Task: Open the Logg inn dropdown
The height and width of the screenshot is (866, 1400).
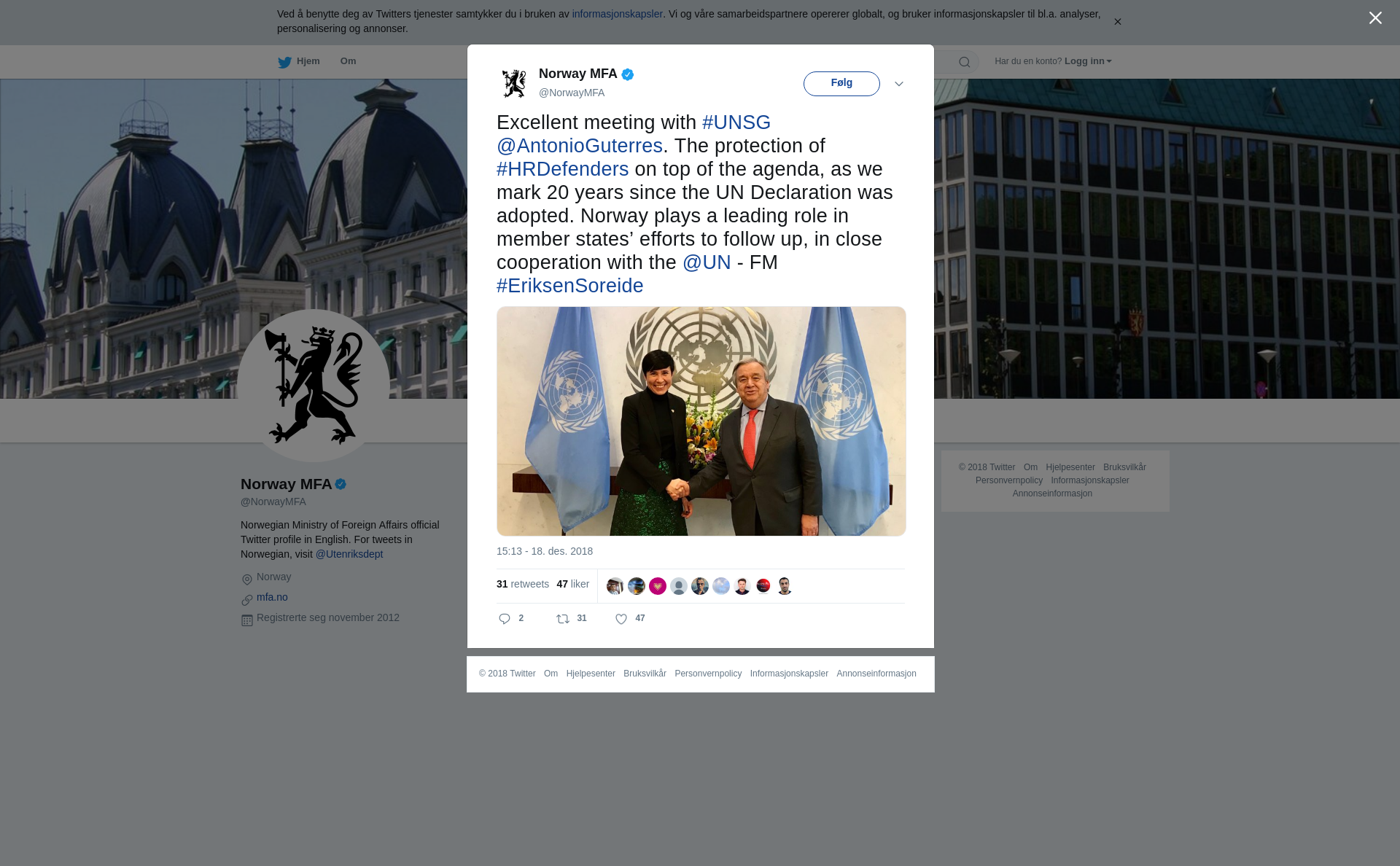Action: coord(1088,61)
